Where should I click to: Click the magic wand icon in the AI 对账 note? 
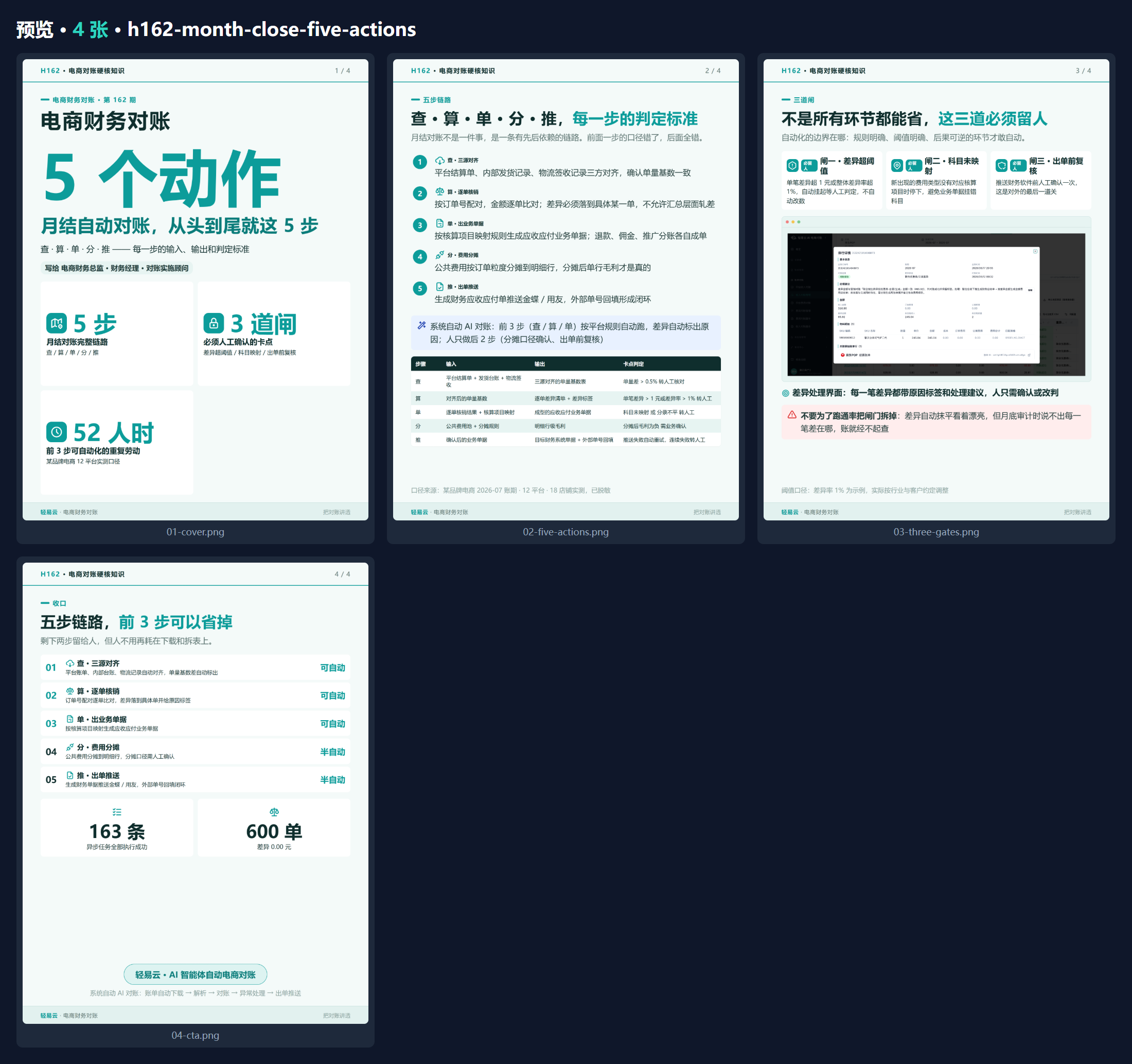(x=421, y=326)
